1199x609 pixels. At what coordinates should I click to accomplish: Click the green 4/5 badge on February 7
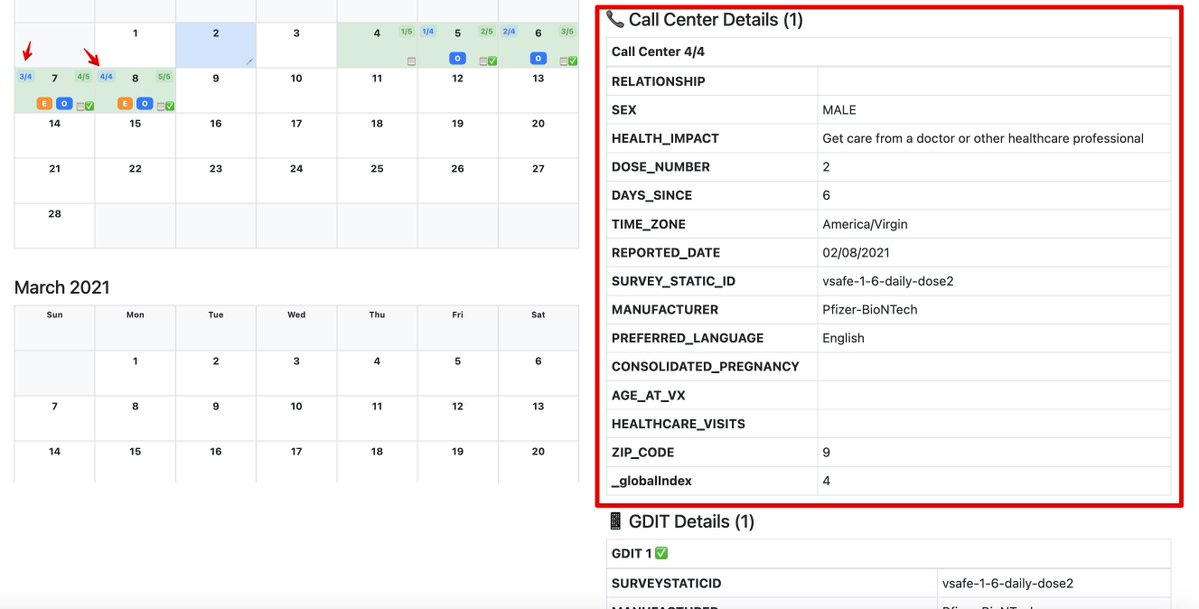click(84, 77)
